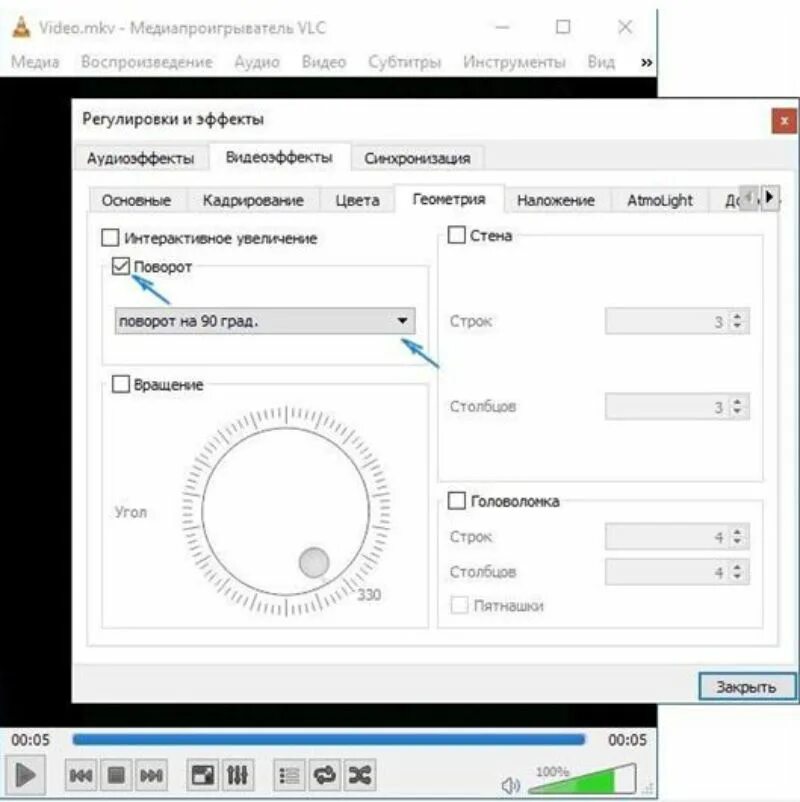Screen dimensions: 800x802
Task: Click the window resize grip corner
Action: tap(649, 788)
